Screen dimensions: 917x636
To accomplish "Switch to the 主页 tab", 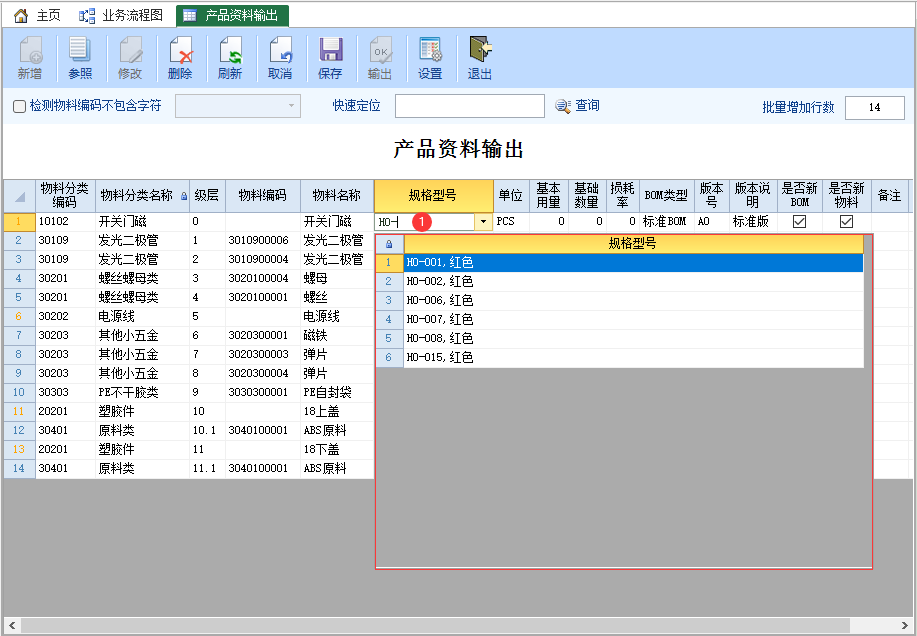I will tap(38, 15).
